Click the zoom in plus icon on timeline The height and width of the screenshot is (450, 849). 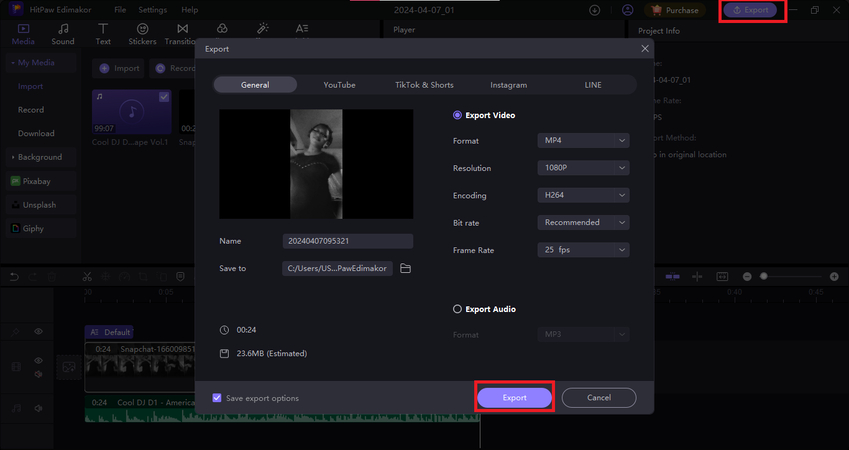click(x=834, y=277)
